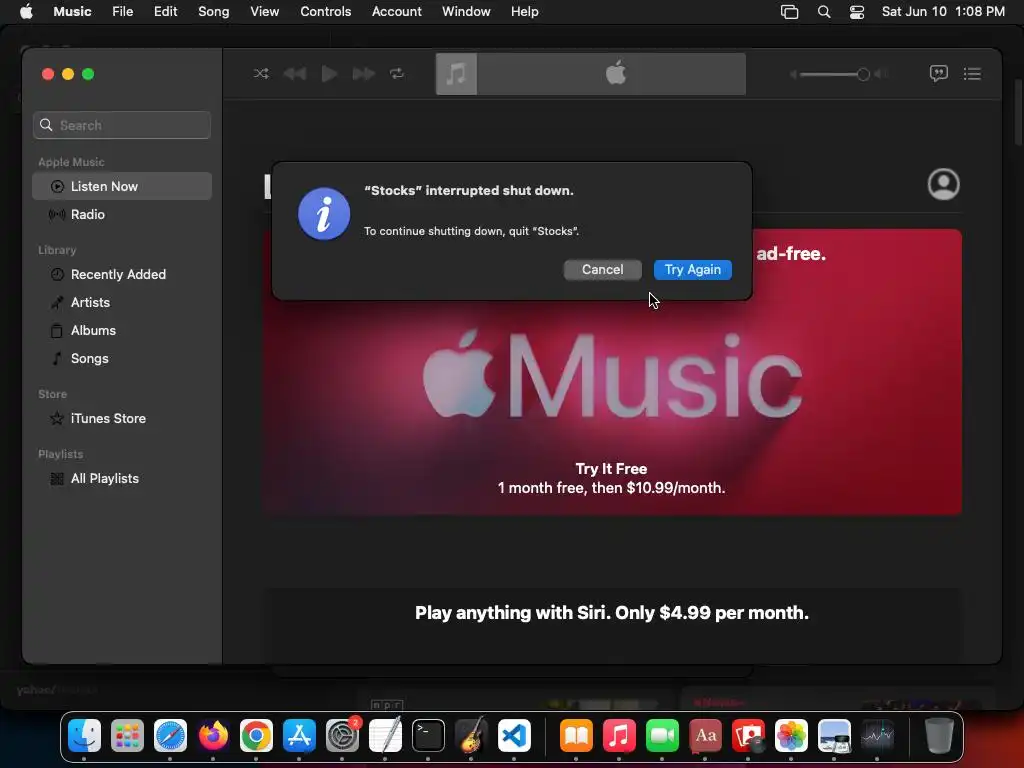Open the Song menu
Screen dimensions: 1024x768
pos(214,12)
